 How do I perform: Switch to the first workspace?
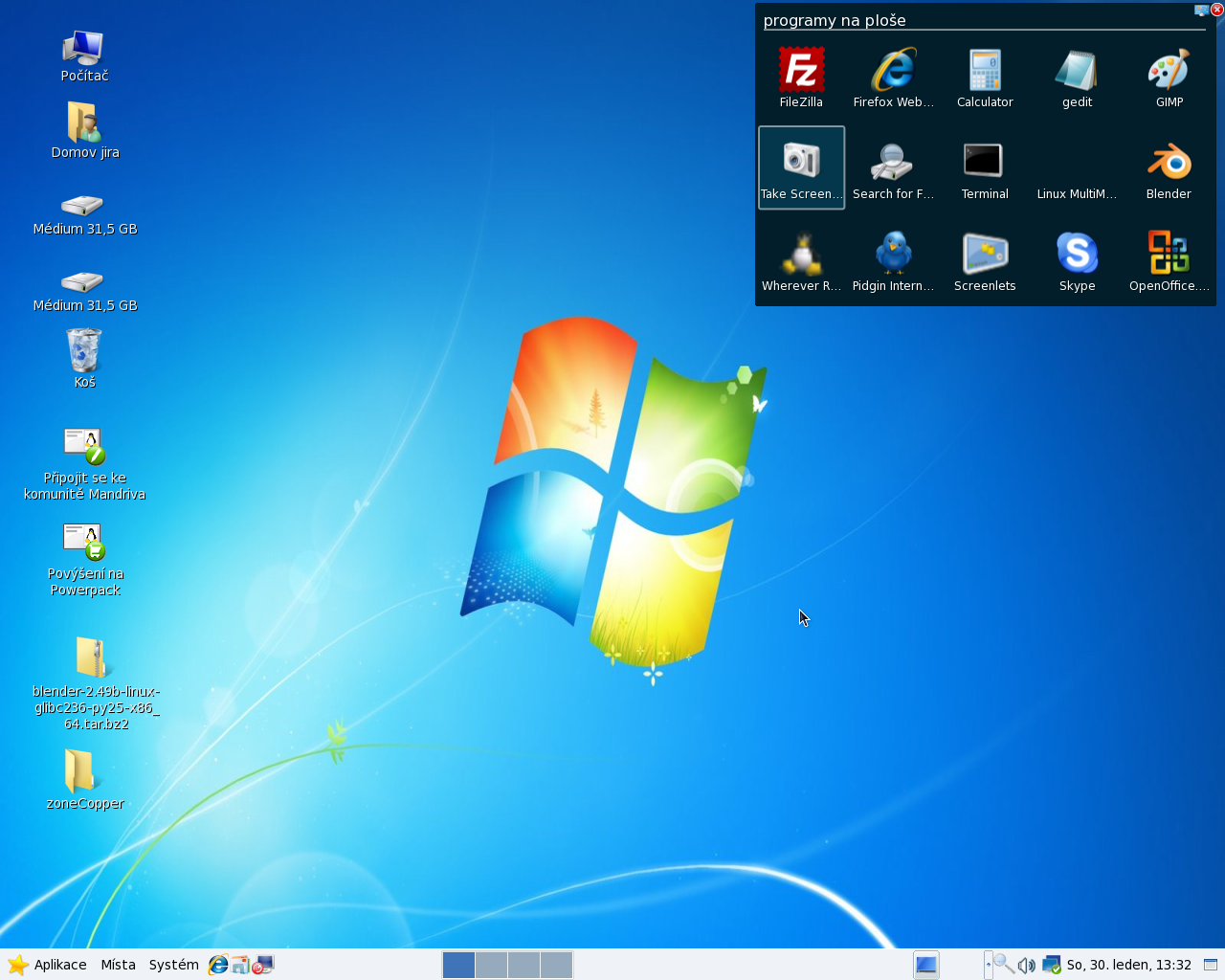(x=458, y=965)
